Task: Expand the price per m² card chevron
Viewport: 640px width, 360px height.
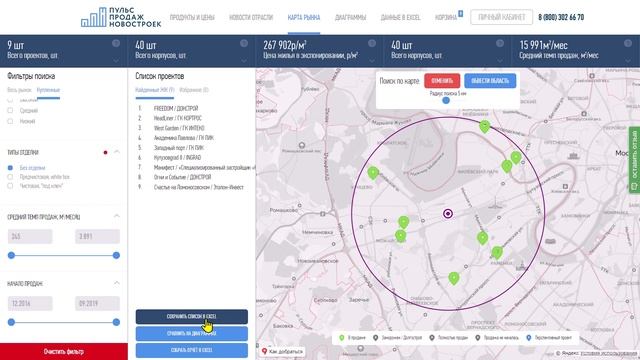Action: [372, 60]
